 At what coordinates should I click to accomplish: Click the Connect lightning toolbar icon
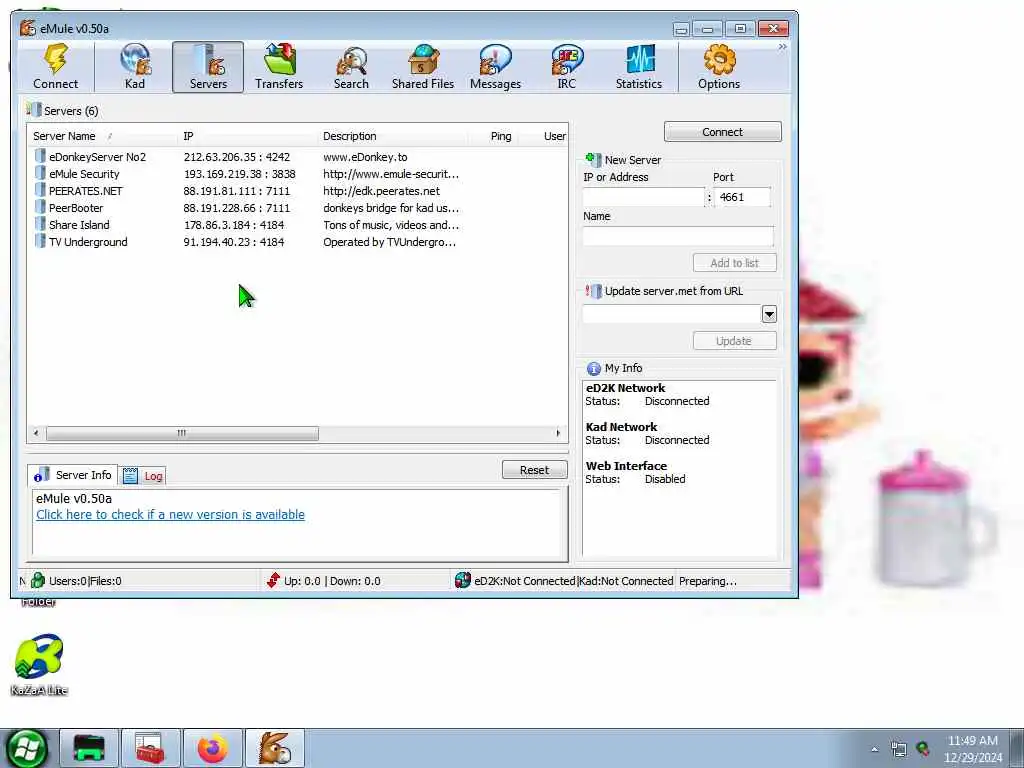click(x=56, y=67)
